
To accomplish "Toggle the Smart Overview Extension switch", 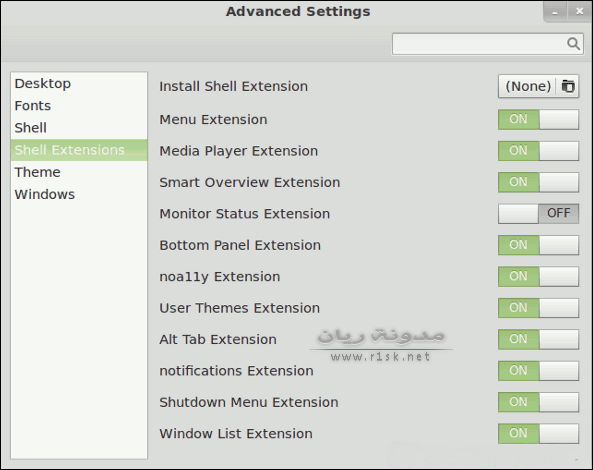I will click(538, 182).
